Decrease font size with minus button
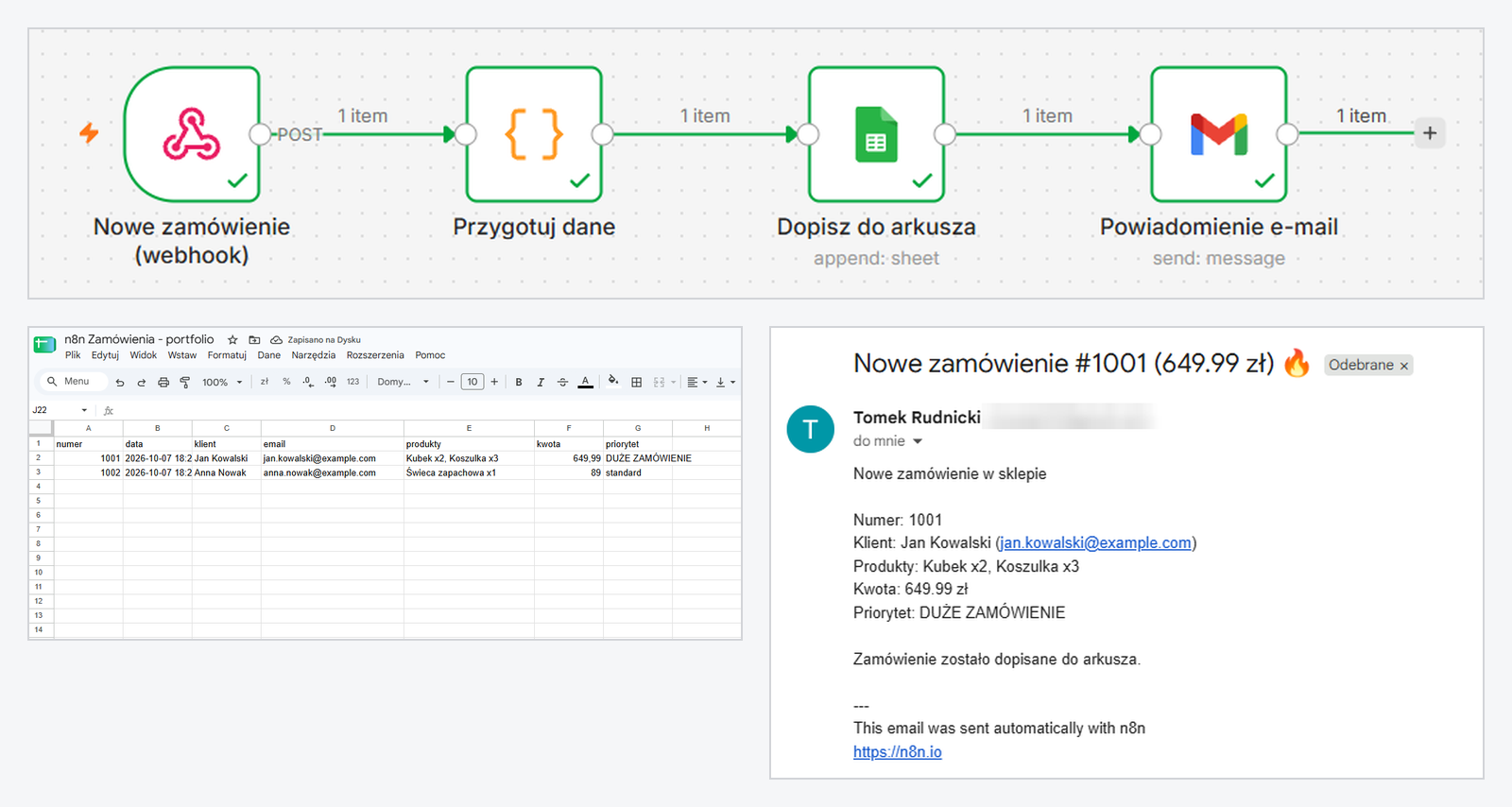 tap(451, 382)
